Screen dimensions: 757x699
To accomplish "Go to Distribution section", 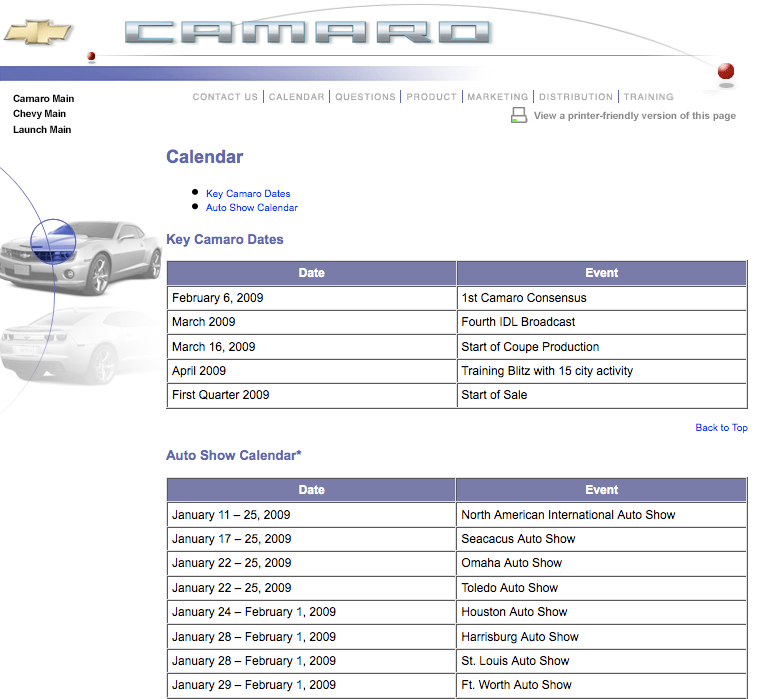I will (576, 97).
